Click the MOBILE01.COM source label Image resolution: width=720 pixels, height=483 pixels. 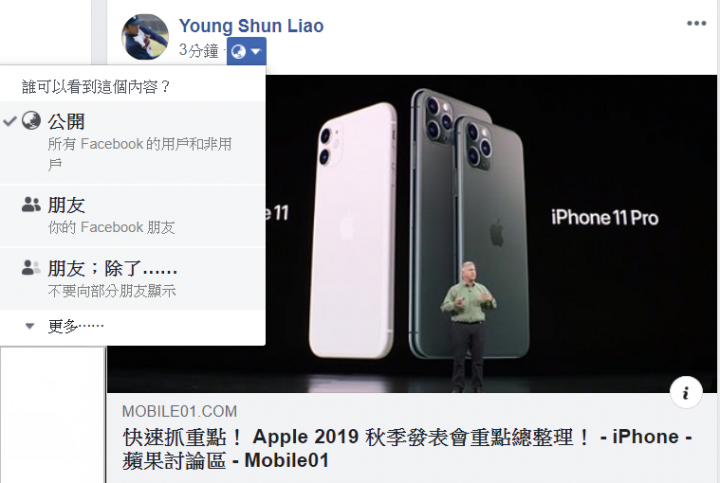click(180, 411)
